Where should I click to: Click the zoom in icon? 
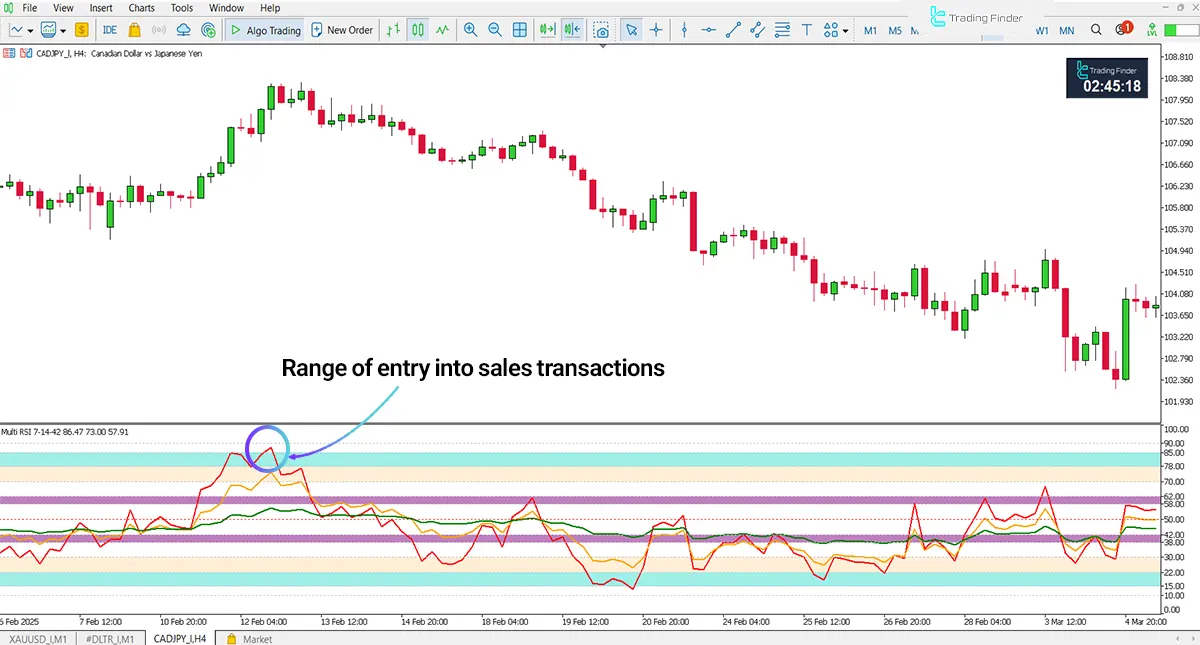tap(471, 29)
